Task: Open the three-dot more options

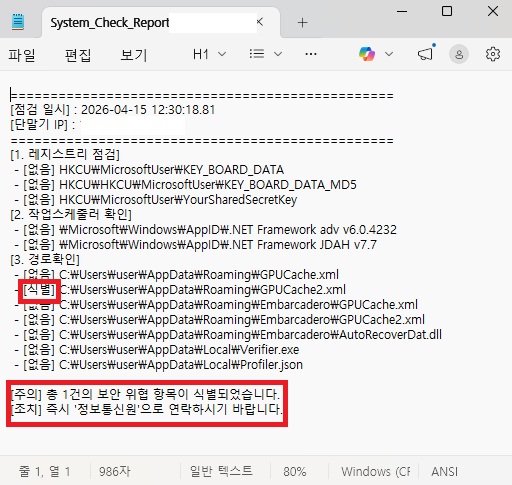Action: (x=311, y=54)
